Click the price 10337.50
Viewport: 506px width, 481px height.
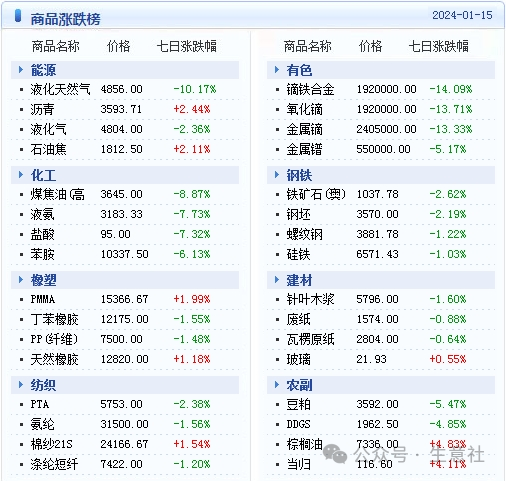[124, 254]
